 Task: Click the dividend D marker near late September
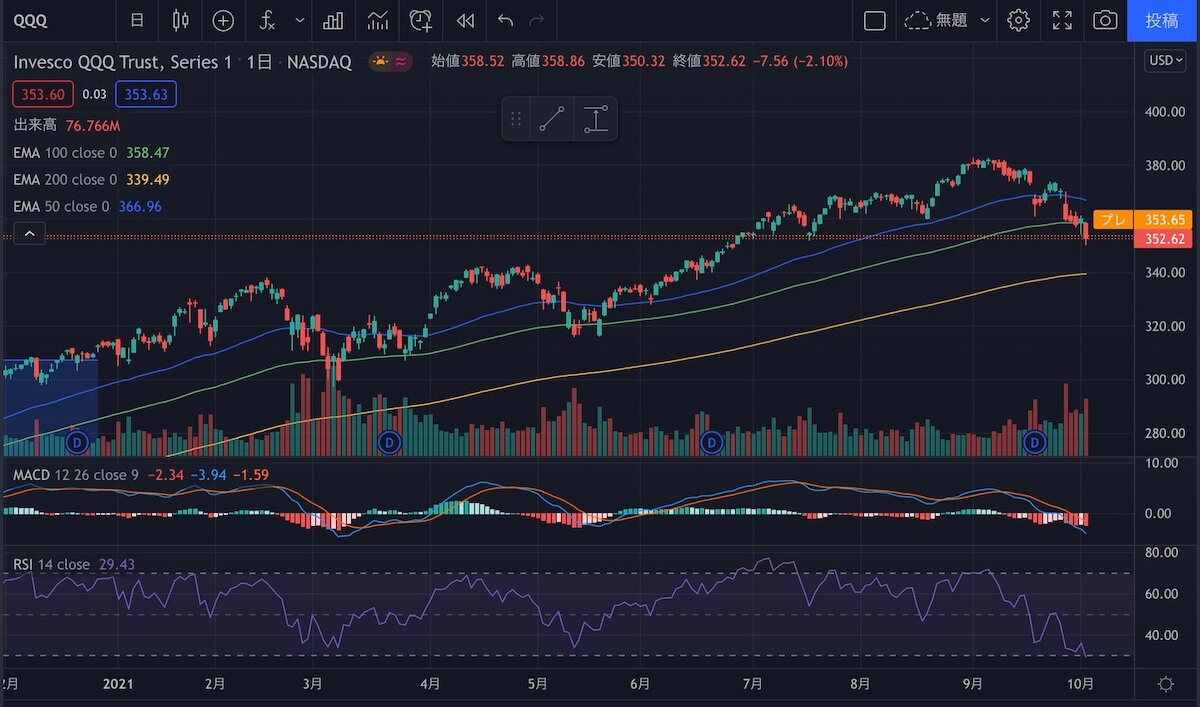click(1034, 440)
